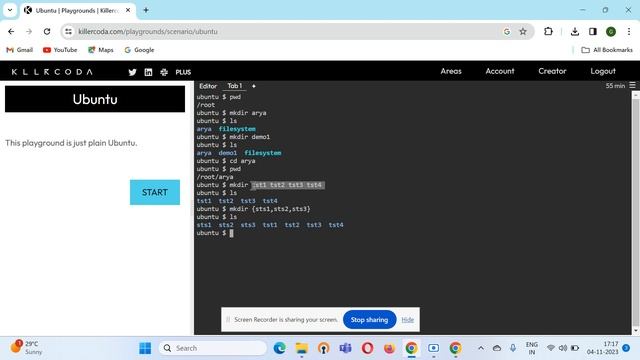Click the Google icon in the address bar
Image resolution: width=640 pixels, height=360 pixels.
[x=507, y=31]
